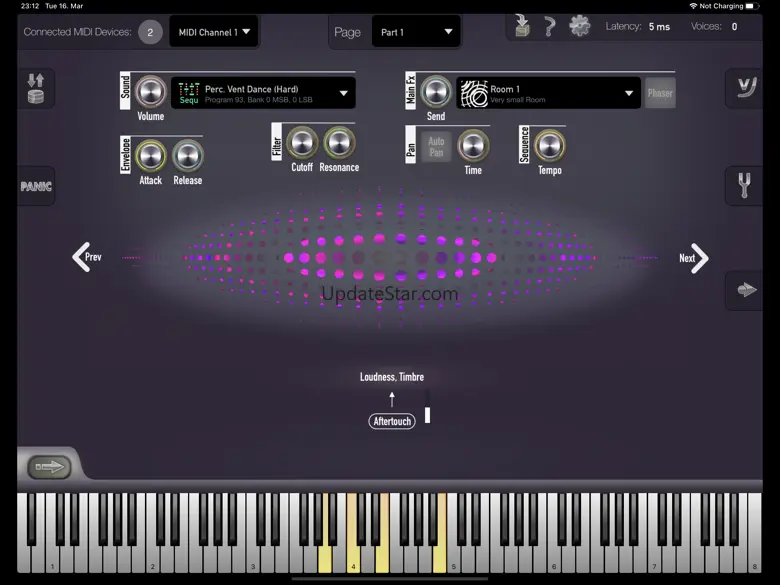Click the save/download box icon in top bar
The width and height of the screenshot is (780, 585).
pos(521,26)
